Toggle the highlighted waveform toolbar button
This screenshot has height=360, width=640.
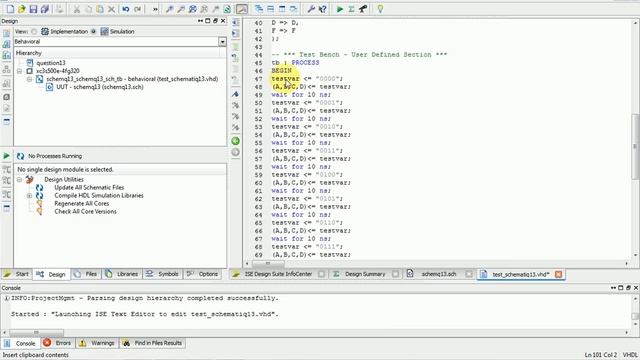pyautogui.click(x=242, y=9)
